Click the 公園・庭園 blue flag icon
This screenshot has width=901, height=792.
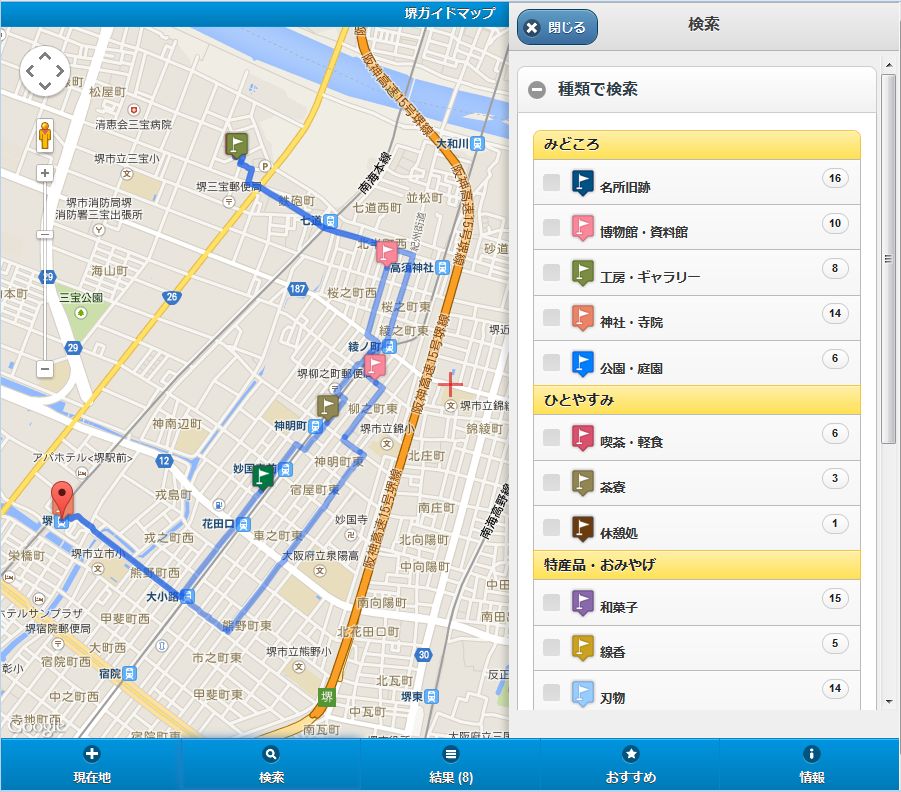582,363
